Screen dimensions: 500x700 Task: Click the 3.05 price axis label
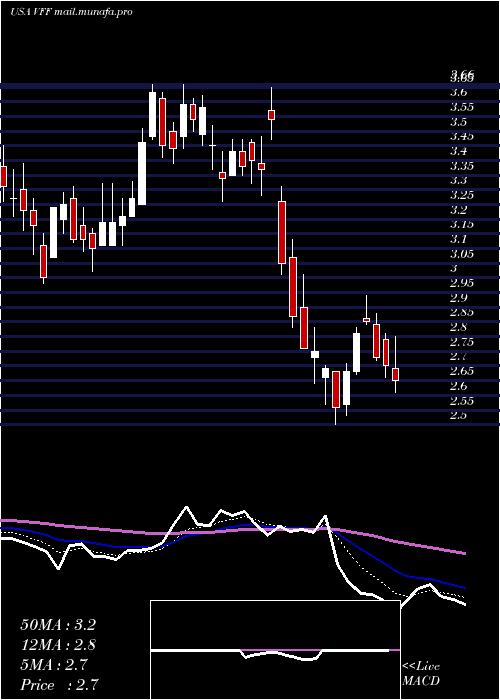462,254
